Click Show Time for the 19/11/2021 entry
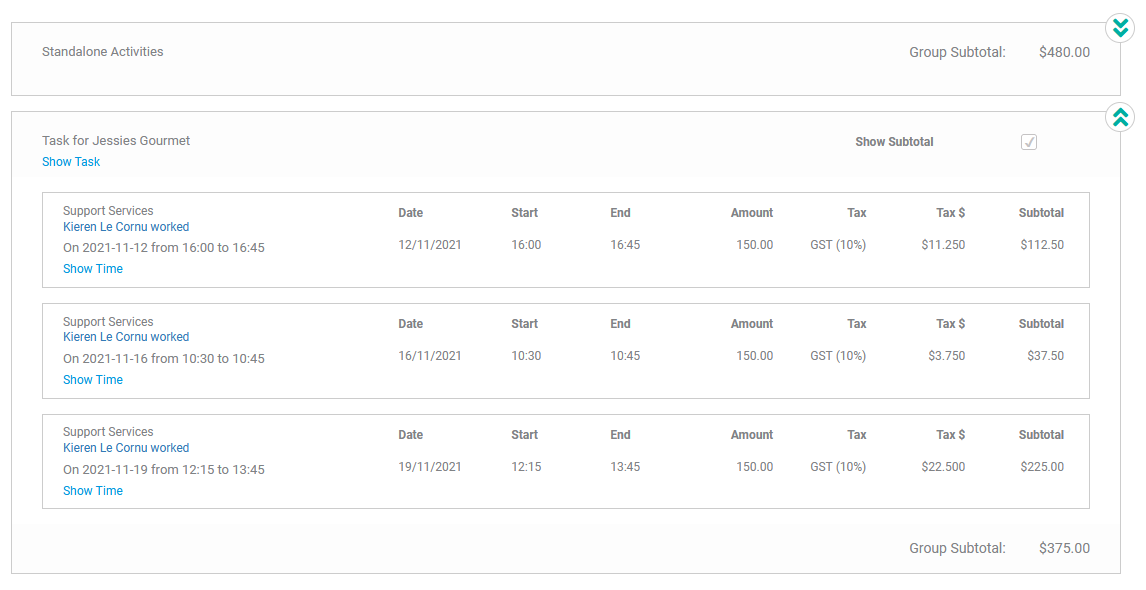 [93, 491]
